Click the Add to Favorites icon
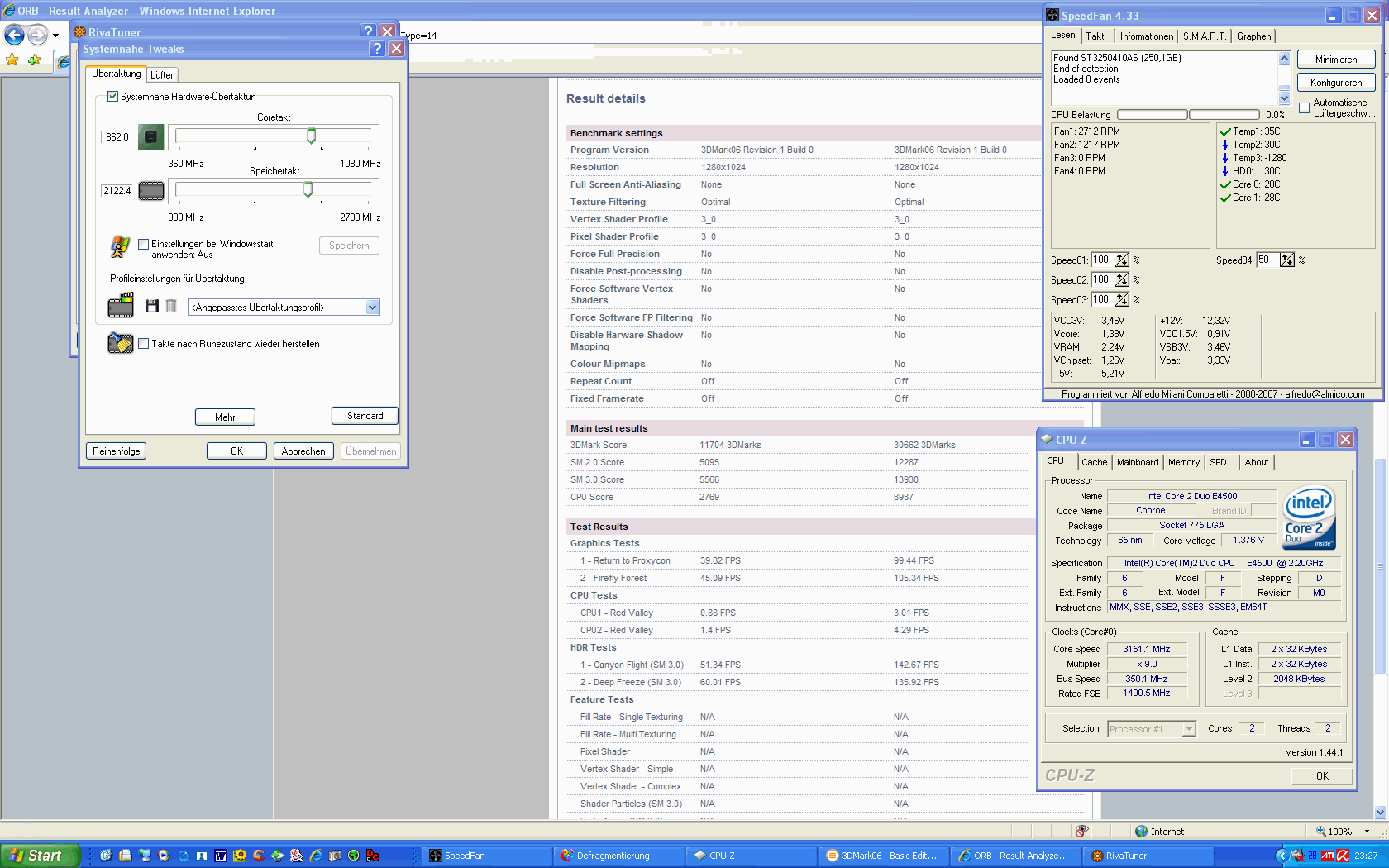1389x868 pixels. pyautogui.click(x=34, y=60)
